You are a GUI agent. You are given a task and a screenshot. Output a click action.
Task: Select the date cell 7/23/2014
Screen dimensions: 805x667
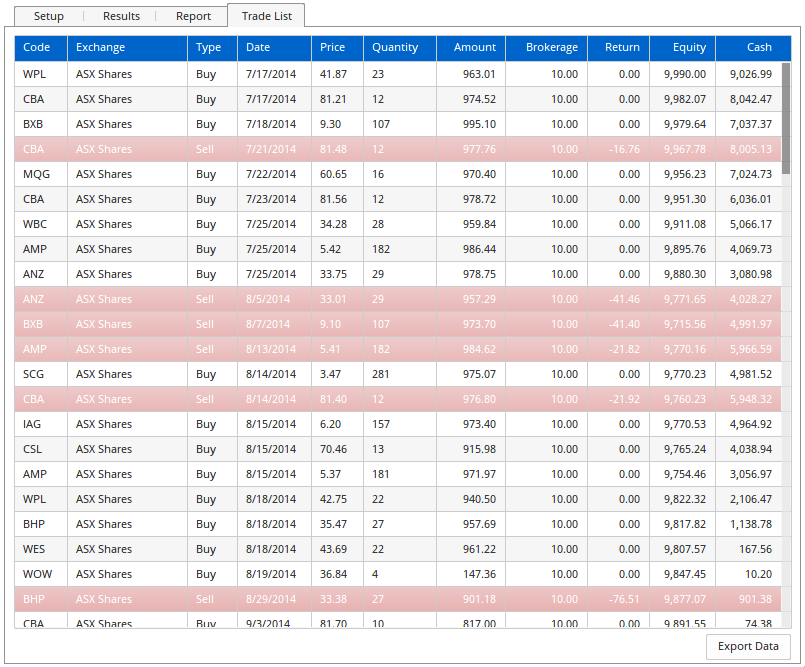275,199
